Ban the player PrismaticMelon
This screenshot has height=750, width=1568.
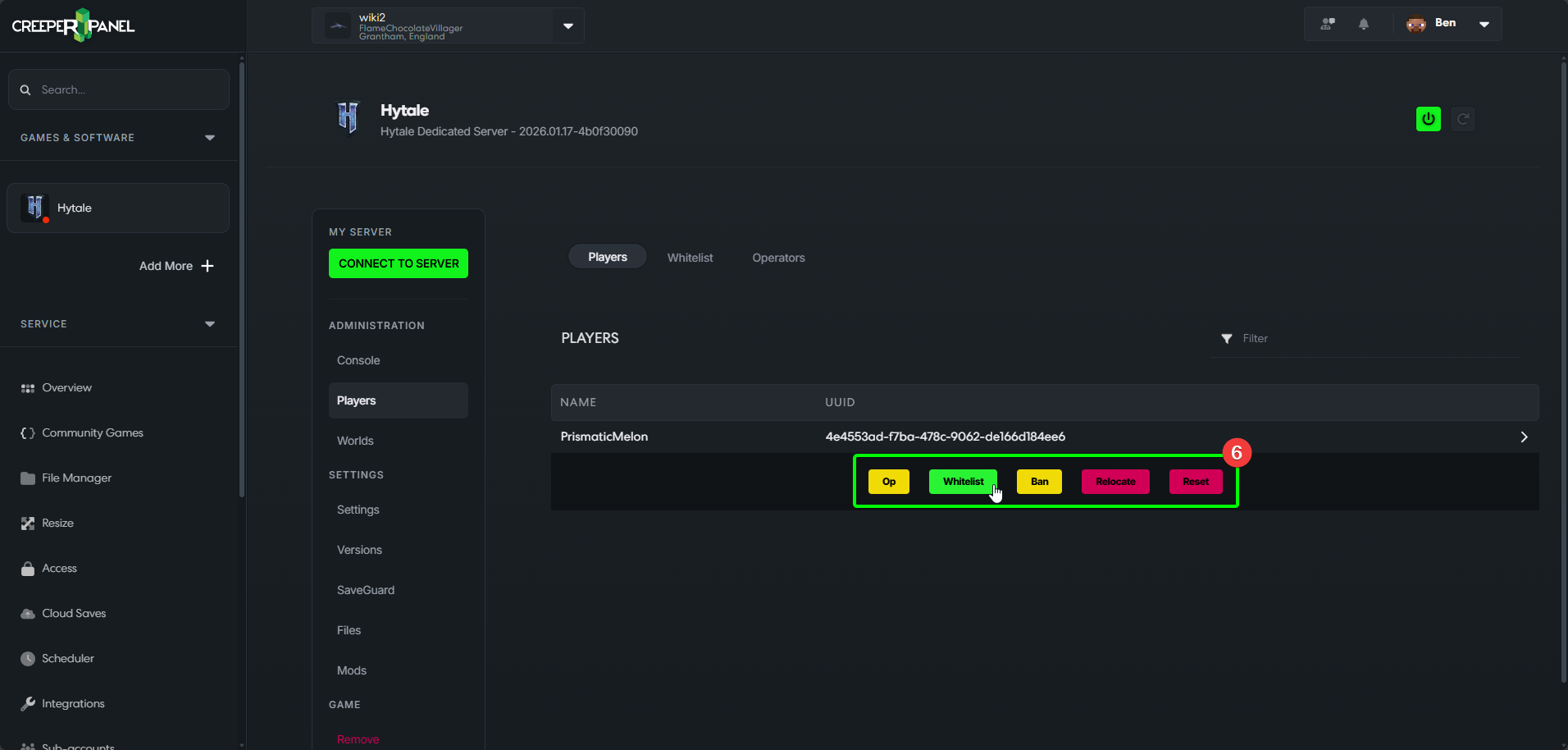(x=1039, y=482)
